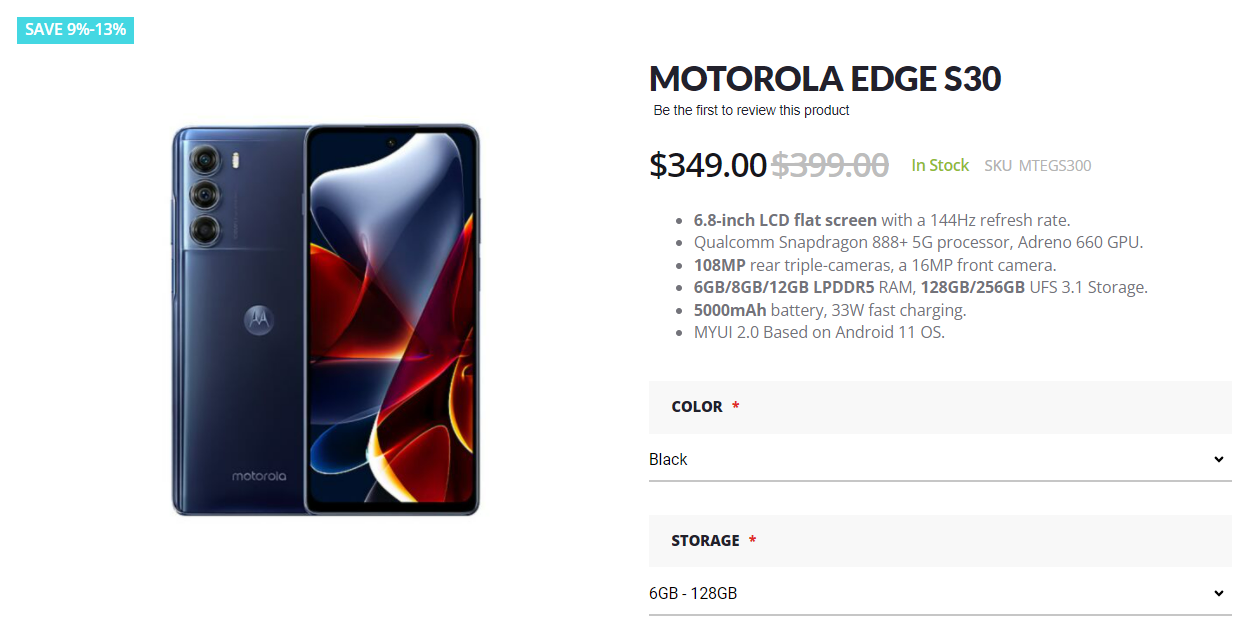The width and height of the screenshot is (1258, 634).
Task: Click the MOTOROLA EDGE S30 product title
Action: coord(825,78)
